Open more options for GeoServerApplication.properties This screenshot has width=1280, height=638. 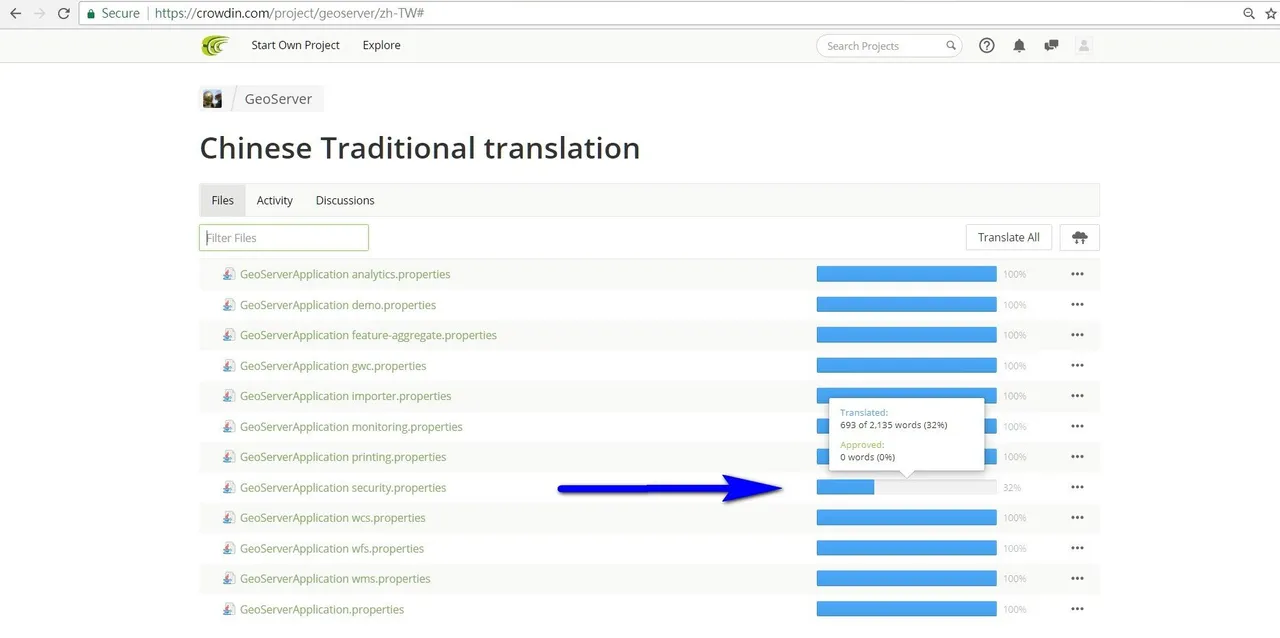click(1077, 610)
